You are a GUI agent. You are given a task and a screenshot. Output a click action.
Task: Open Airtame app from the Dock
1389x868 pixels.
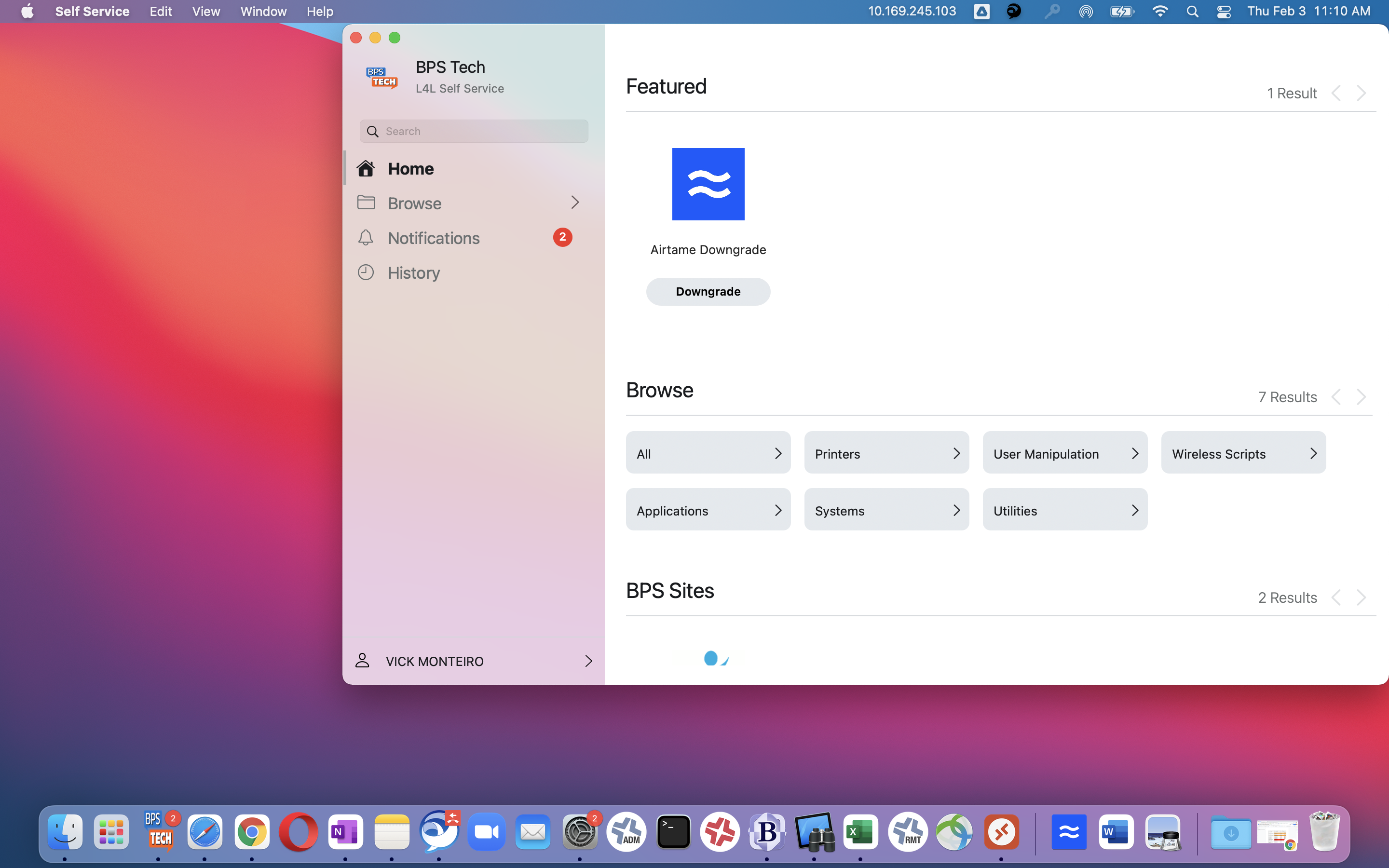1069,832
